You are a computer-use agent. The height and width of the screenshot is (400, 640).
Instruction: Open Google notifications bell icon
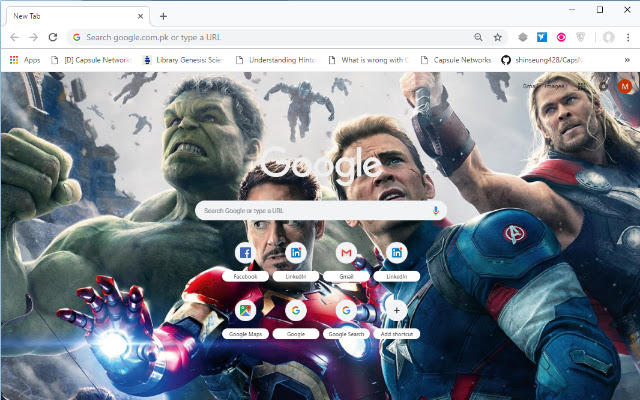pyautogui.click(x=603, y=86)
